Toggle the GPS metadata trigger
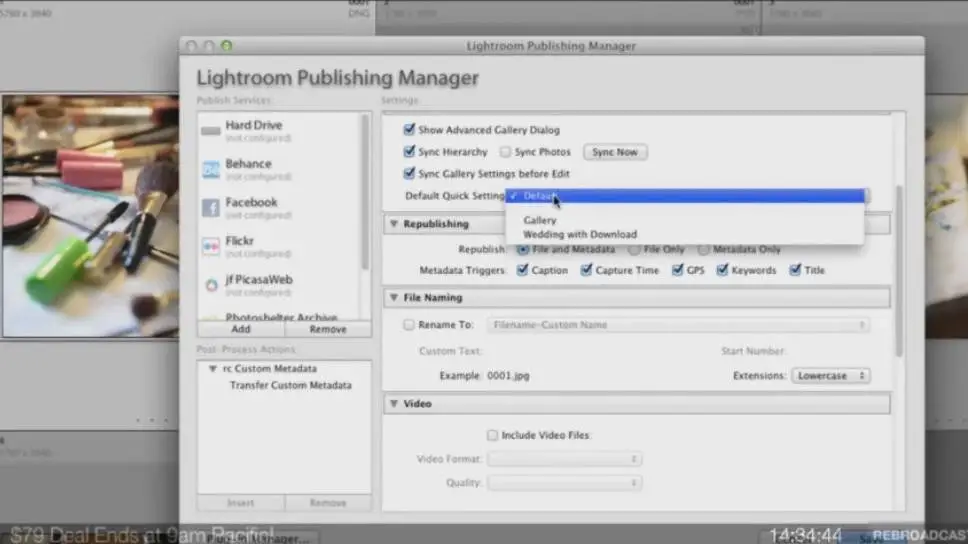 [x=677, y=270]
